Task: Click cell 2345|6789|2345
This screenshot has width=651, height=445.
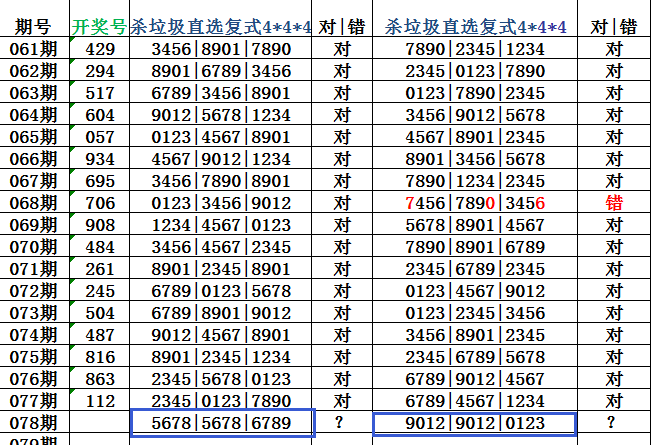Action: point(475,268)
